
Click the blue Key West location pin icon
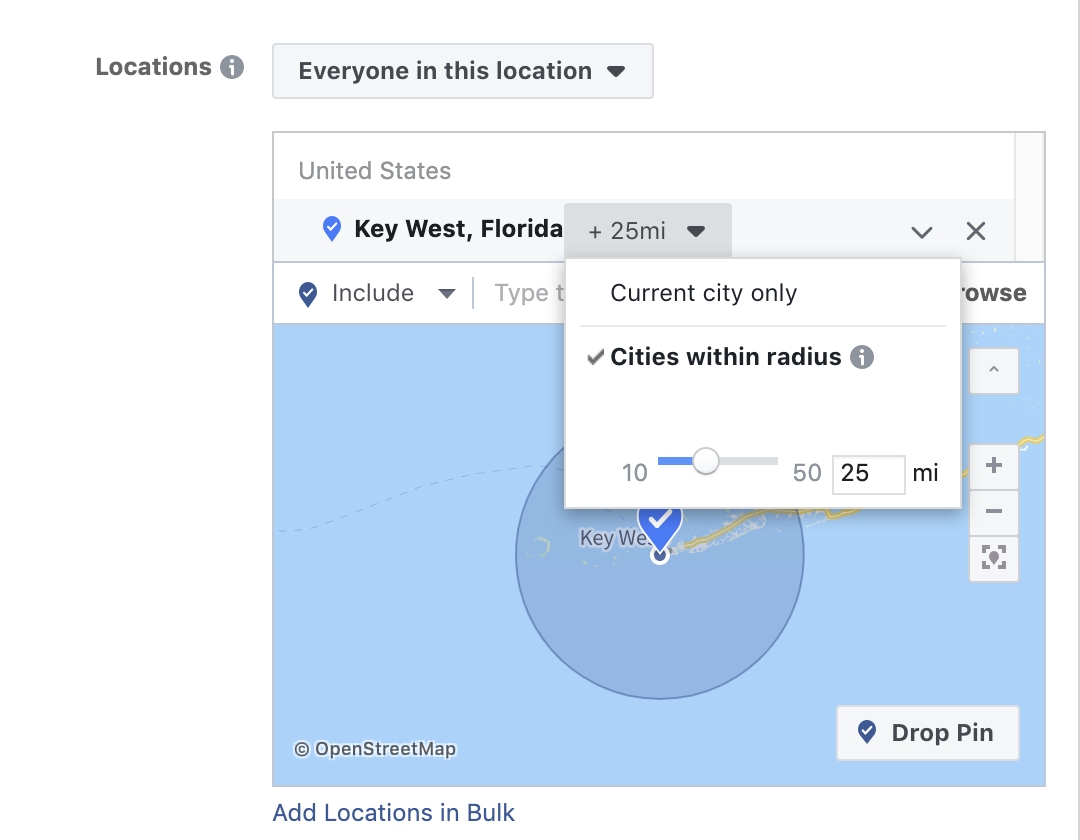click(332, 230)
